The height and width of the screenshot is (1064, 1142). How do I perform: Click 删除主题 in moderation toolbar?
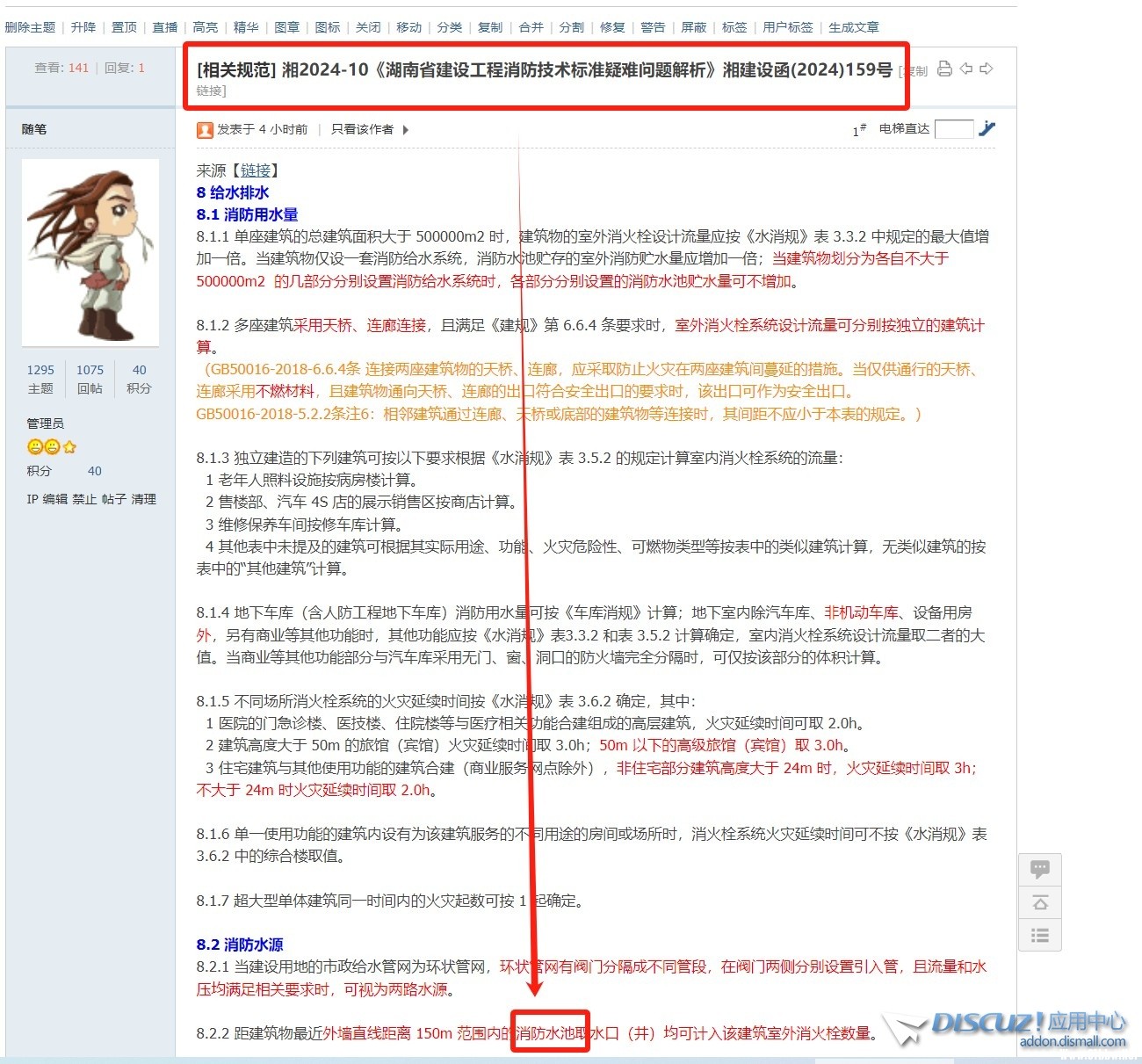point(30,27)
